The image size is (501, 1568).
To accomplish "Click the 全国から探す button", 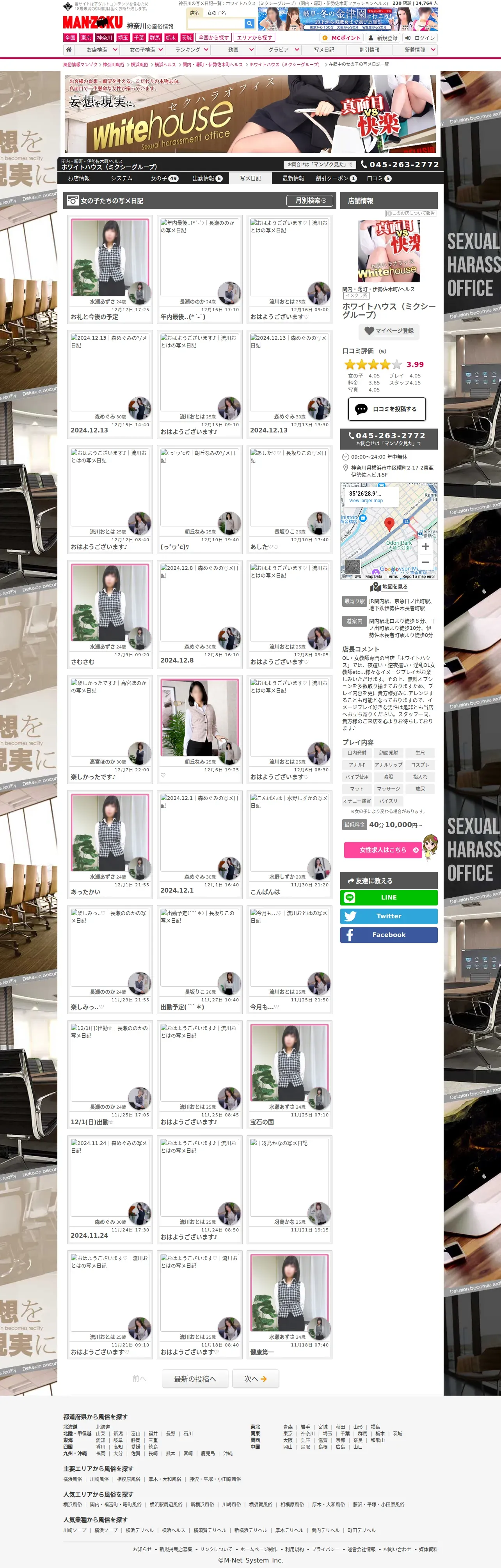I will (214, 38).
